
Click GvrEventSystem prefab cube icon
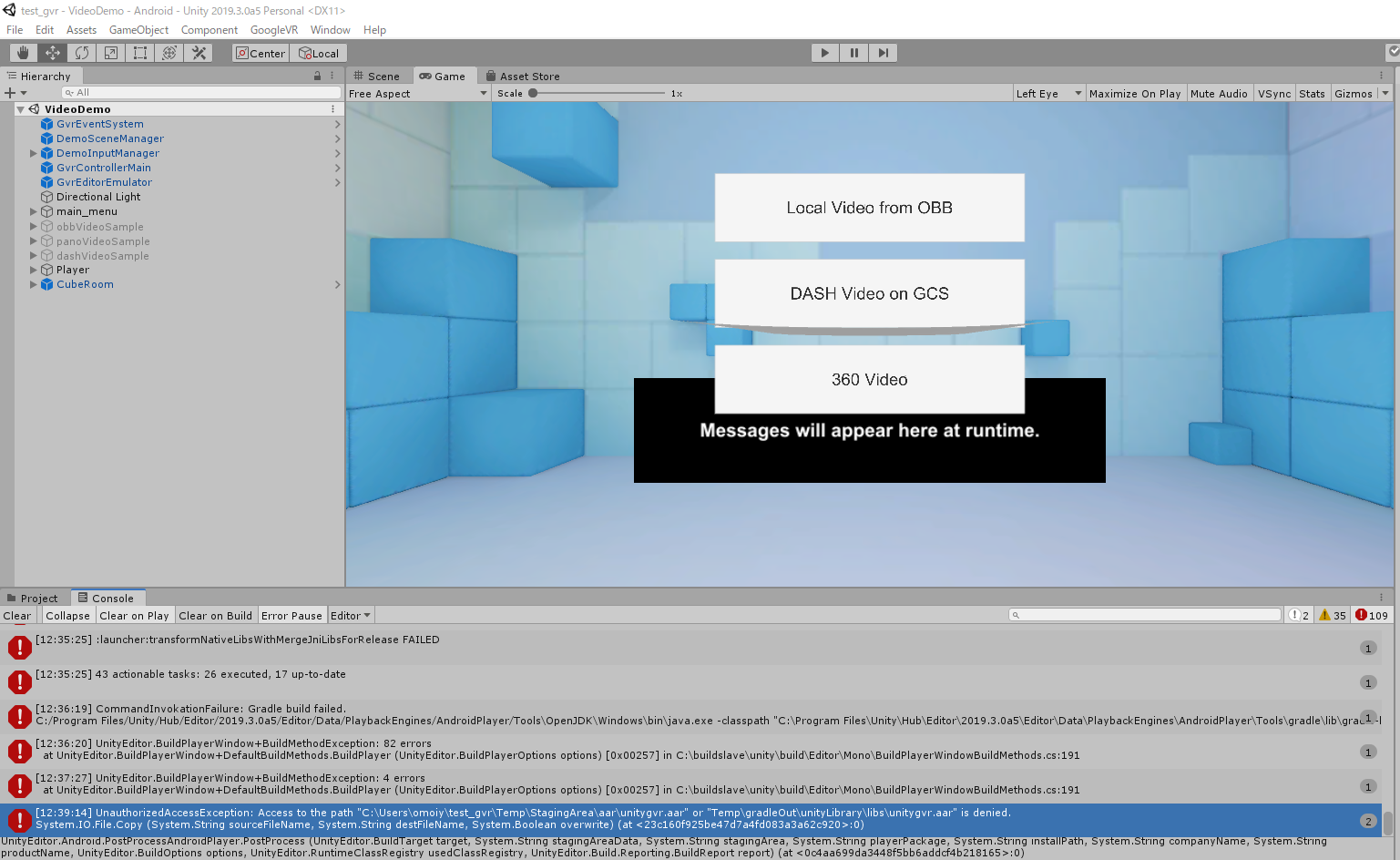pos(47,124)
